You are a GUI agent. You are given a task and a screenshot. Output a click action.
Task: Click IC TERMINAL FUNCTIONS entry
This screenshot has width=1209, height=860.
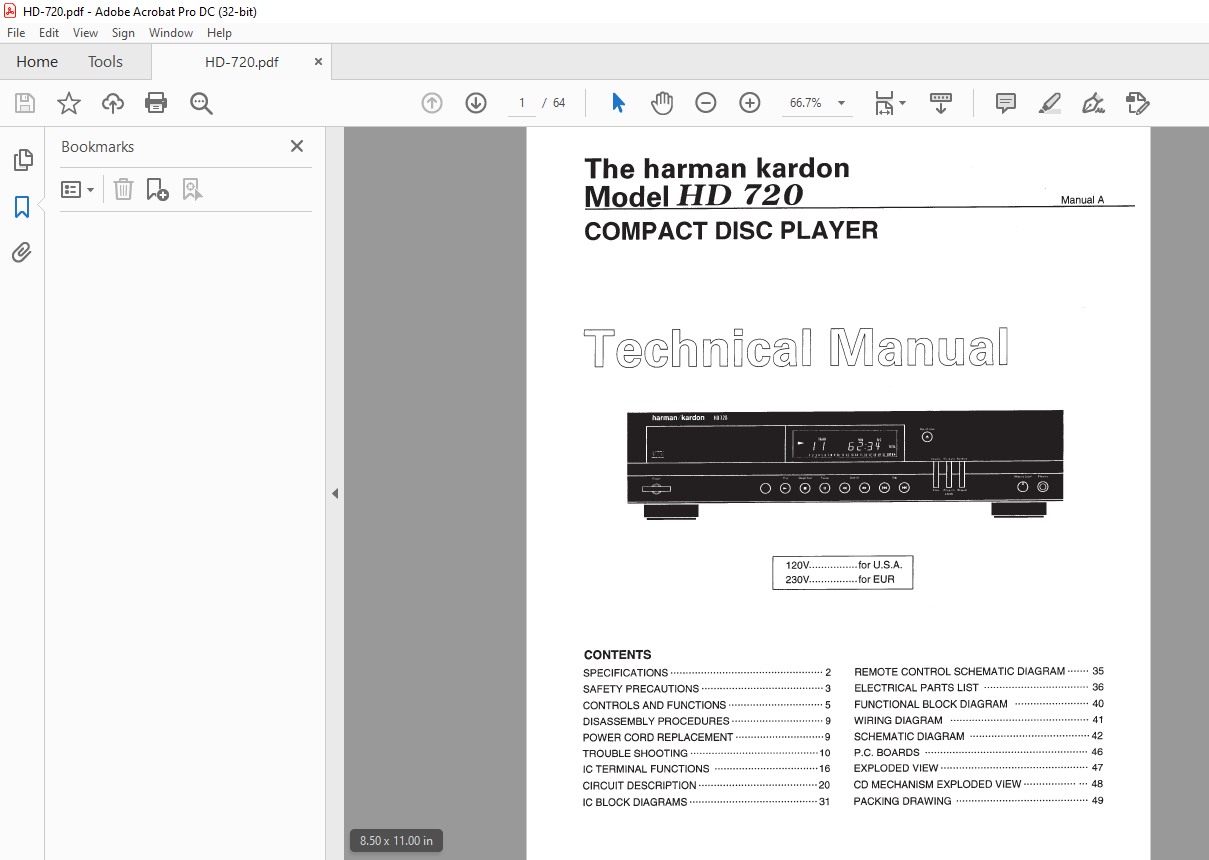pos(707,769)
